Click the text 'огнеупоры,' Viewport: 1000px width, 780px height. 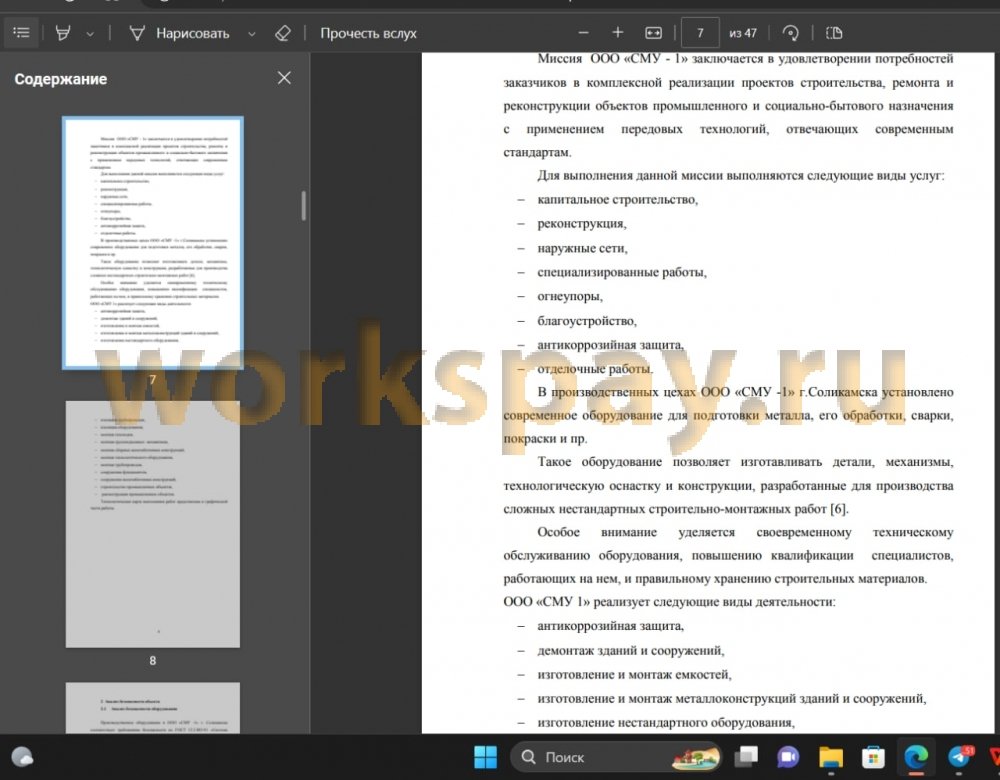[570, 297]
